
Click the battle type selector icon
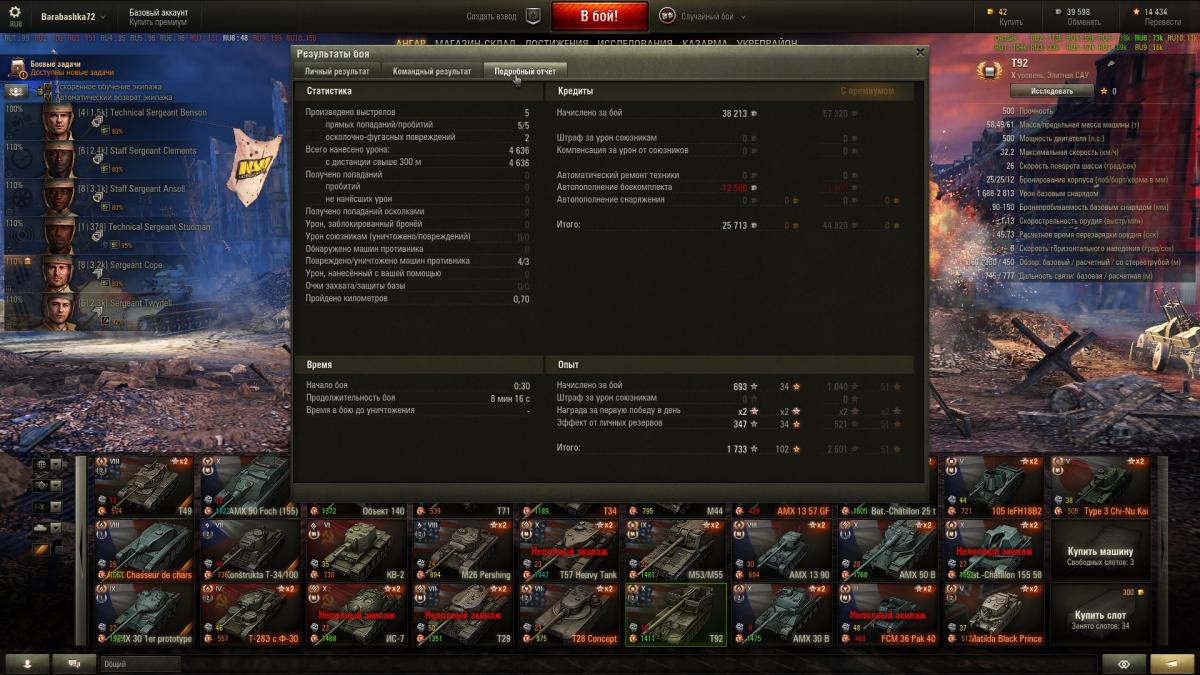pyautogui.click(x=667, y=16)
